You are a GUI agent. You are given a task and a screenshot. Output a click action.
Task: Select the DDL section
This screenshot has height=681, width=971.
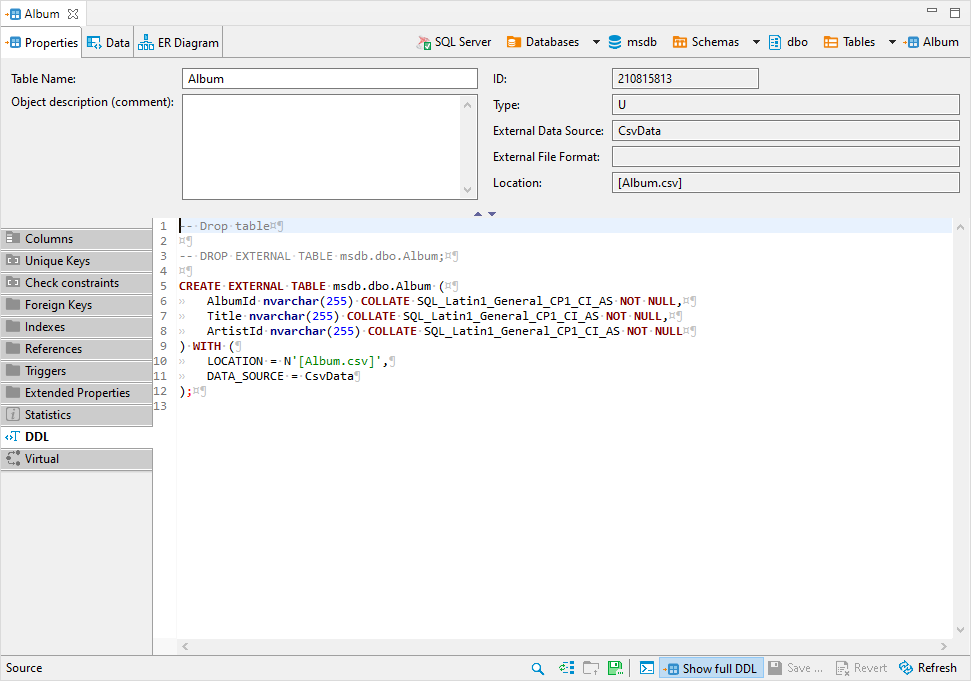coord(77,436)
